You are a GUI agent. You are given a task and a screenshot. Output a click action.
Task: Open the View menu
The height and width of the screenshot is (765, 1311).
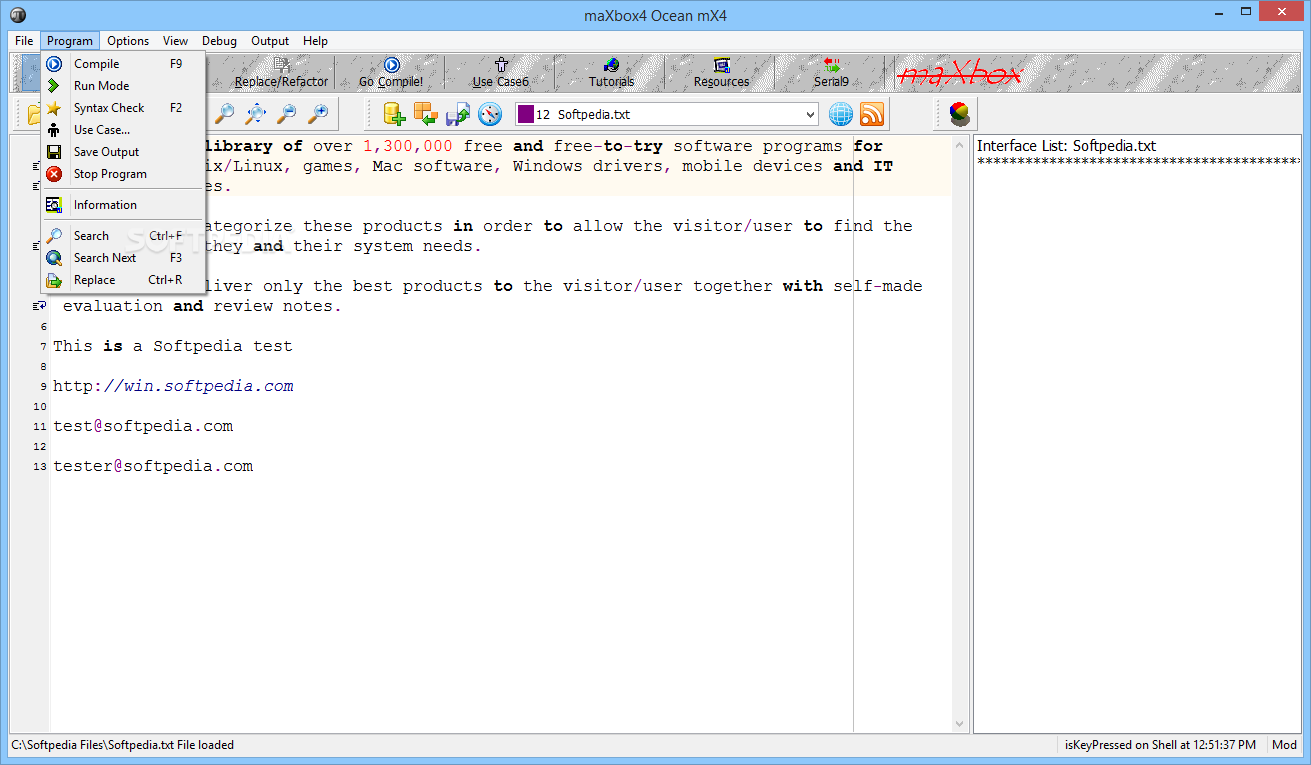tap(176, 41)
